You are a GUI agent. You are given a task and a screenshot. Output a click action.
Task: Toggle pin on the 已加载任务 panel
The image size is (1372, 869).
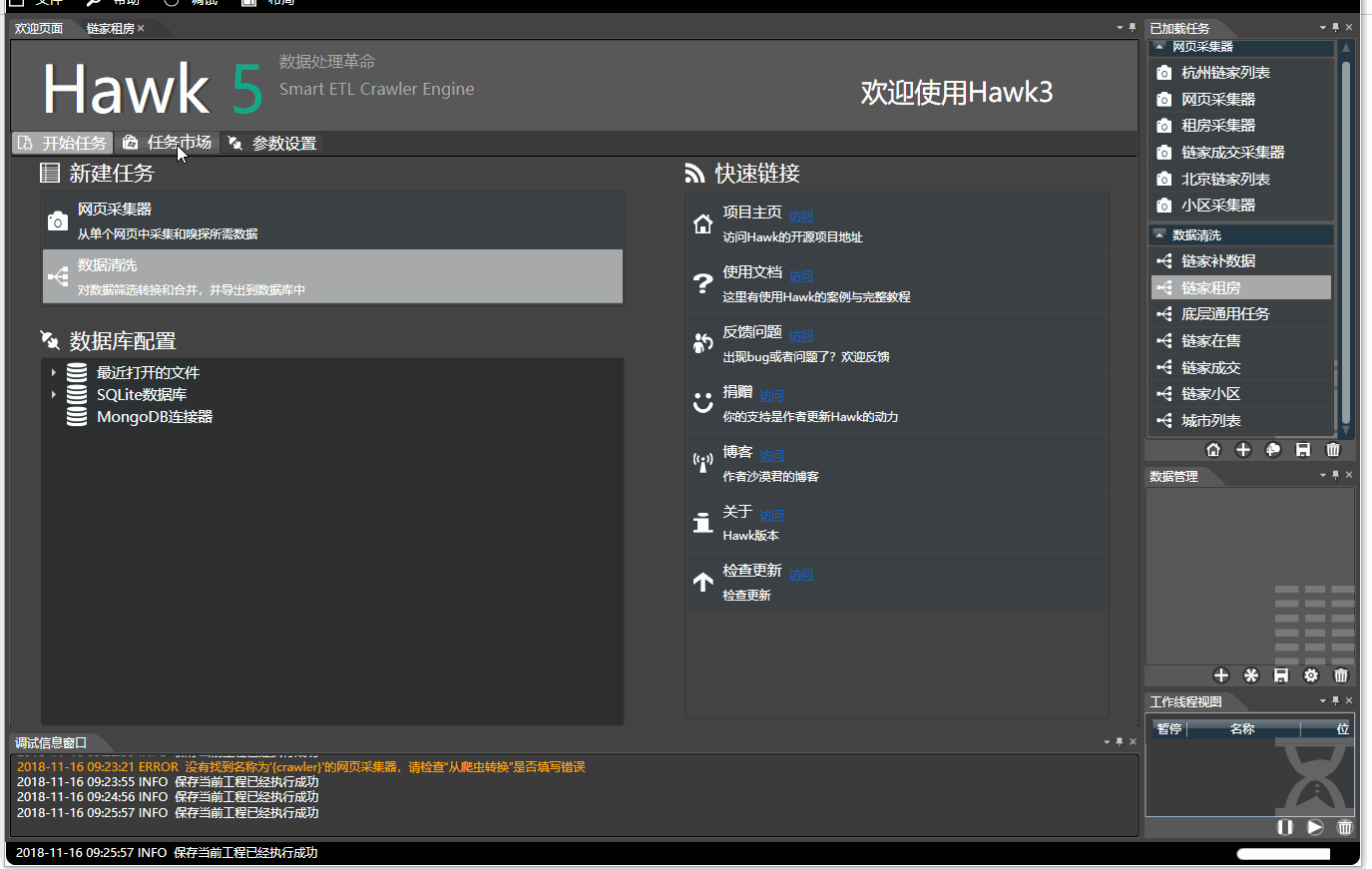[1336, 28]
